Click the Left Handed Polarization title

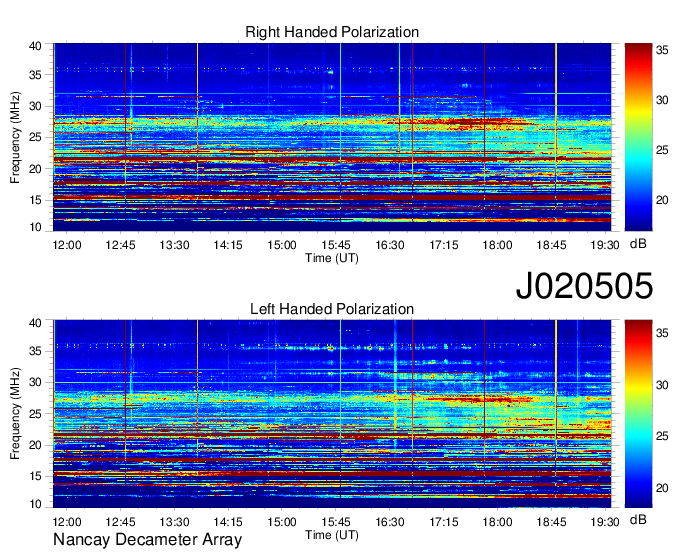pos(332,309)
